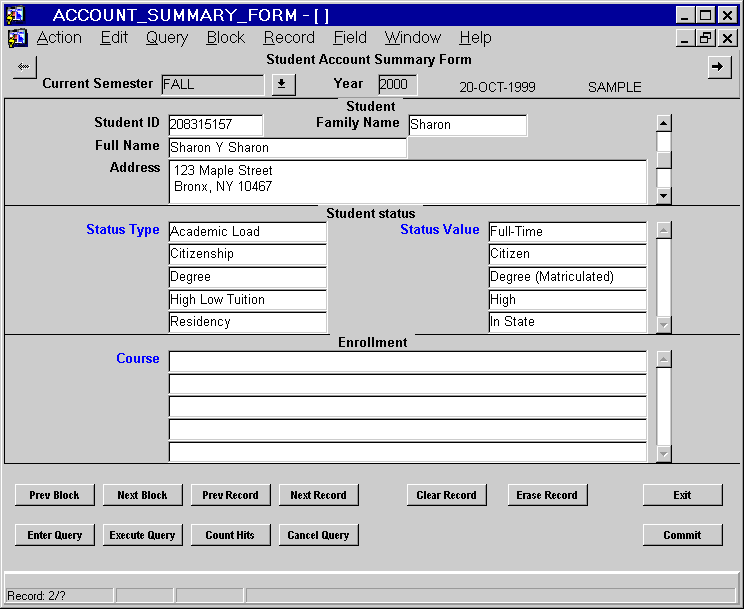The height and width of the screenshot is (609, 744).
Task: Go to Next Record
Action: click(318, 495)
